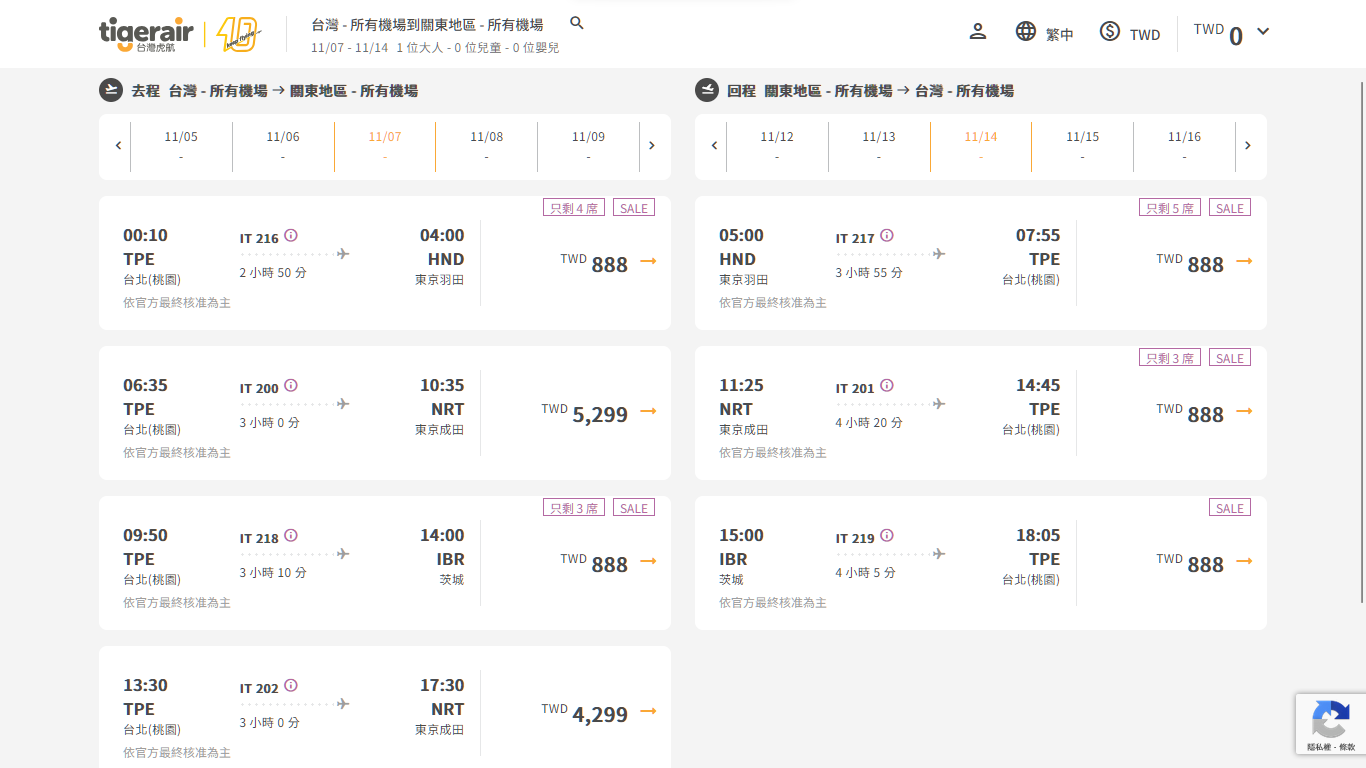Click the dollar currency icon
The height and width of the screenshot is (768, 1366).
[x=1110, y=32]
